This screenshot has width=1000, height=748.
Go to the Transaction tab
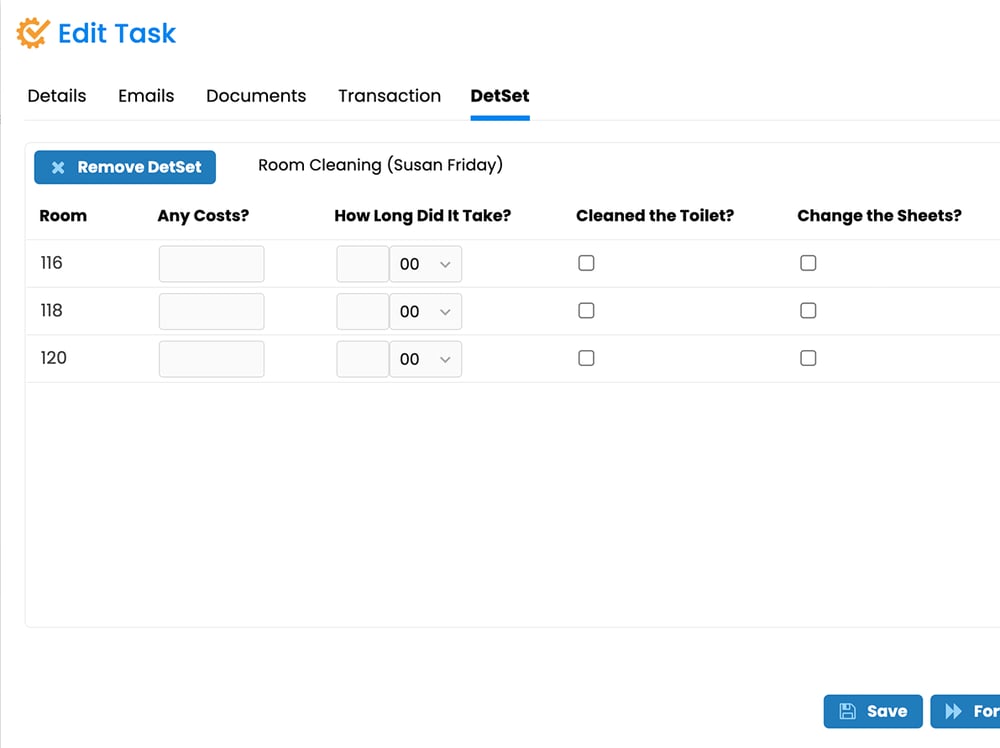click(389, 96)
